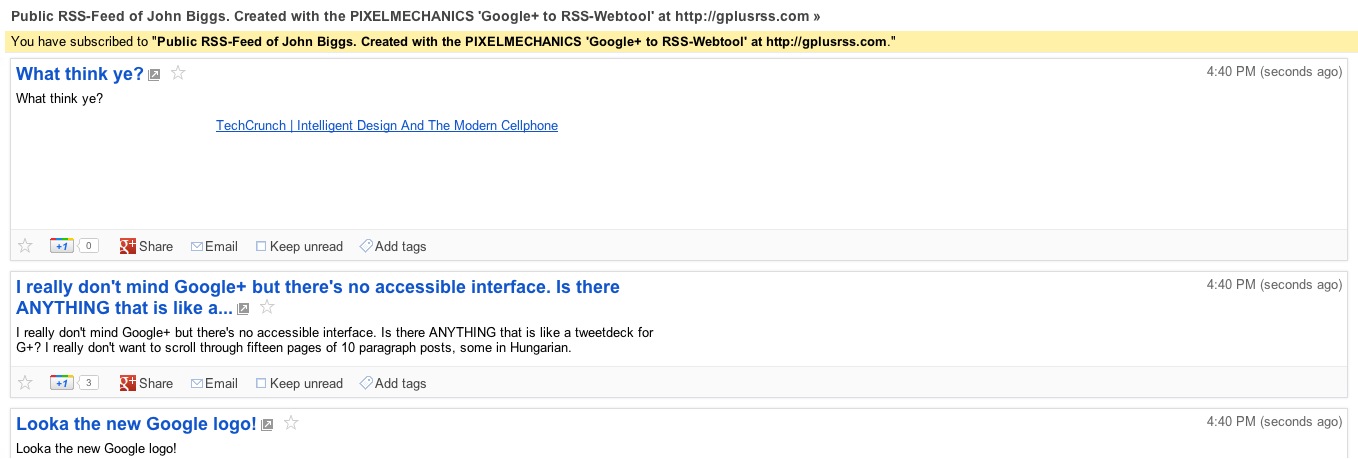Open "What think ye?" original page icon

coord(155,75)
